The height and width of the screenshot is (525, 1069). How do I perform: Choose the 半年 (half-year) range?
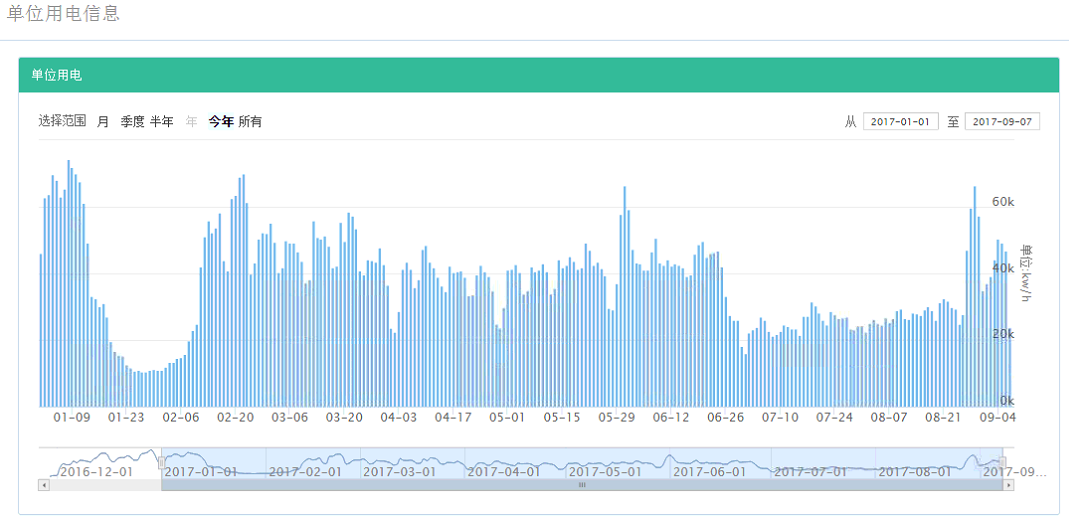161,122
